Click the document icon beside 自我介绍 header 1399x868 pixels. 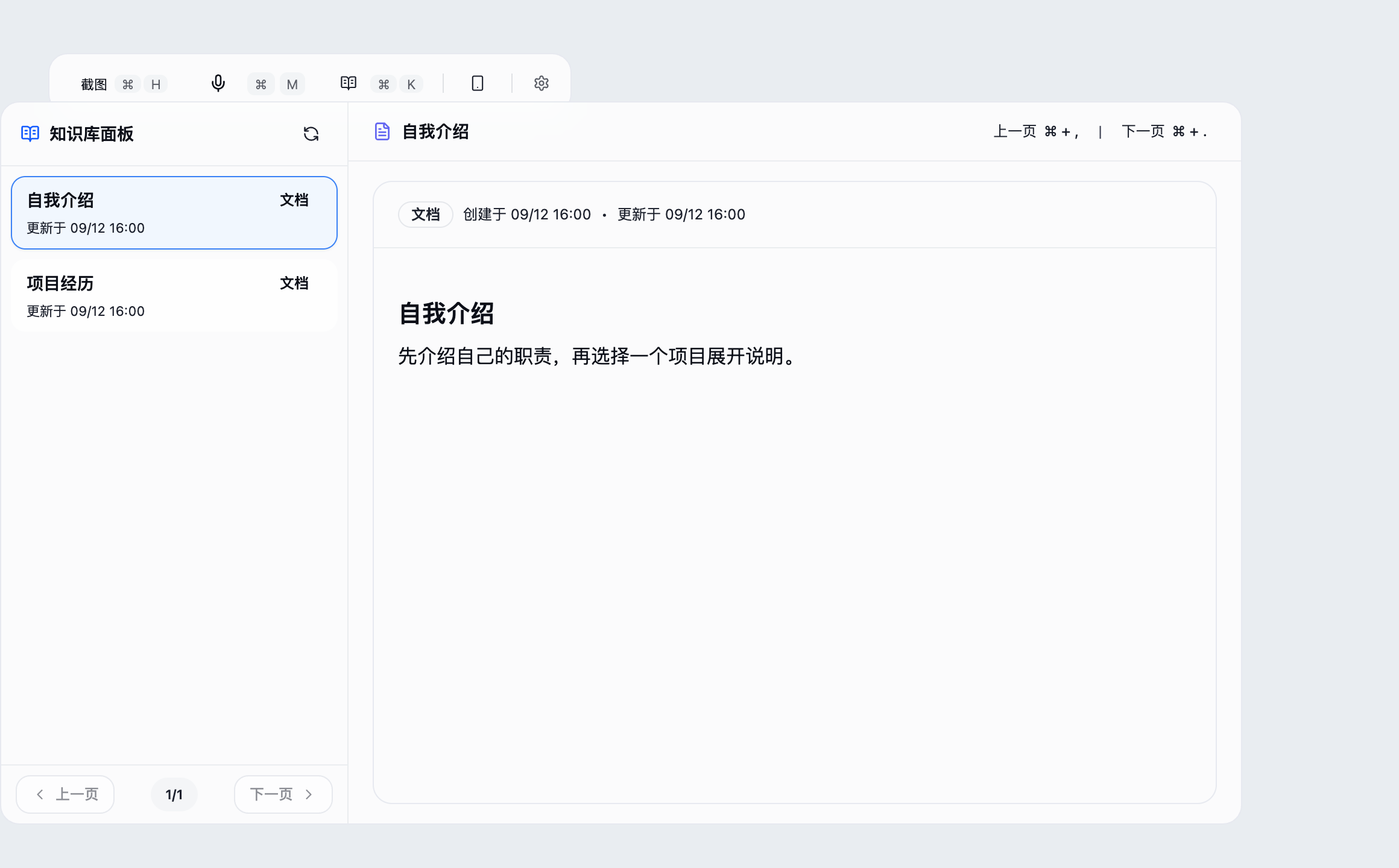(x=382, y=131)
